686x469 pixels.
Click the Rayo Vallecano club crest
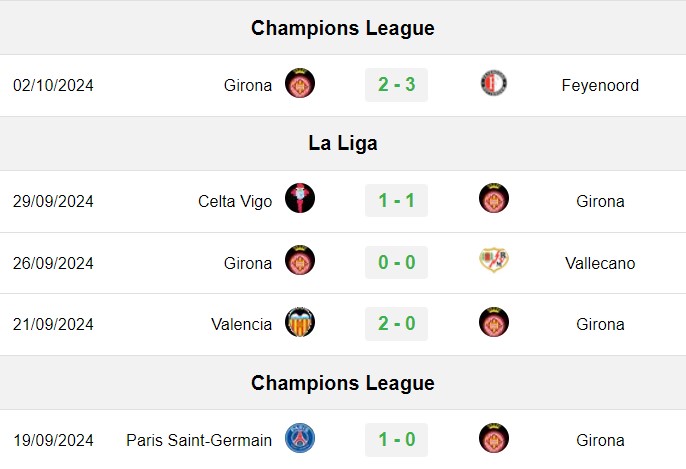click(494, 260)
